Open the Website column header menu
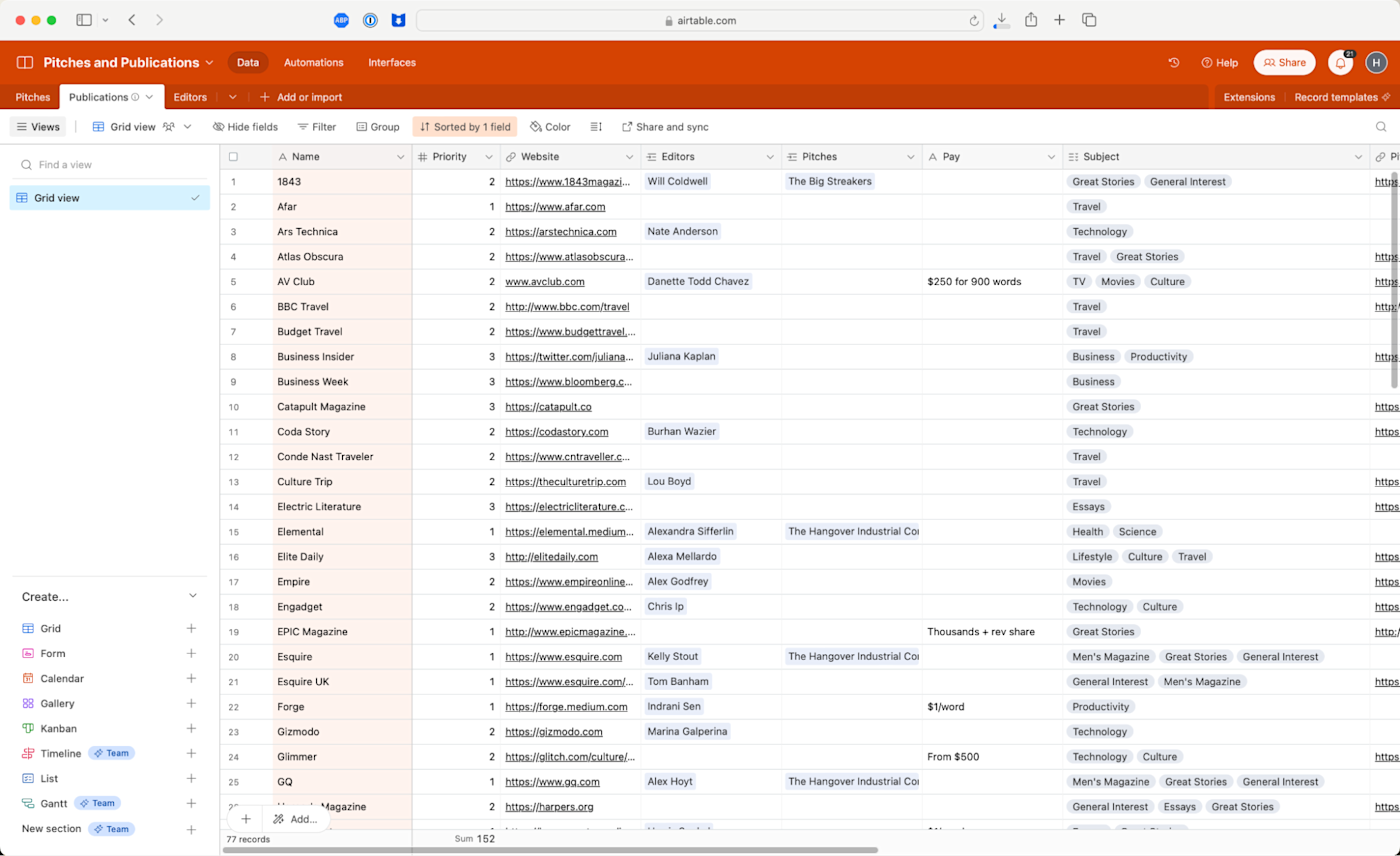Viewport: 1400px width, 856px height. point(630,157)
